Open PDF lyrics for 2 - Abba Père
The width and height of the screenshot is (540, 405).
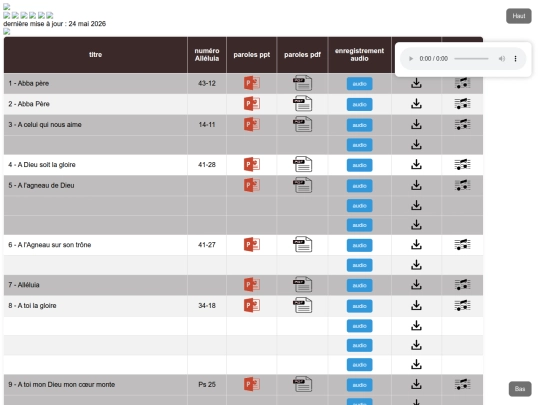tap(302, 104)
